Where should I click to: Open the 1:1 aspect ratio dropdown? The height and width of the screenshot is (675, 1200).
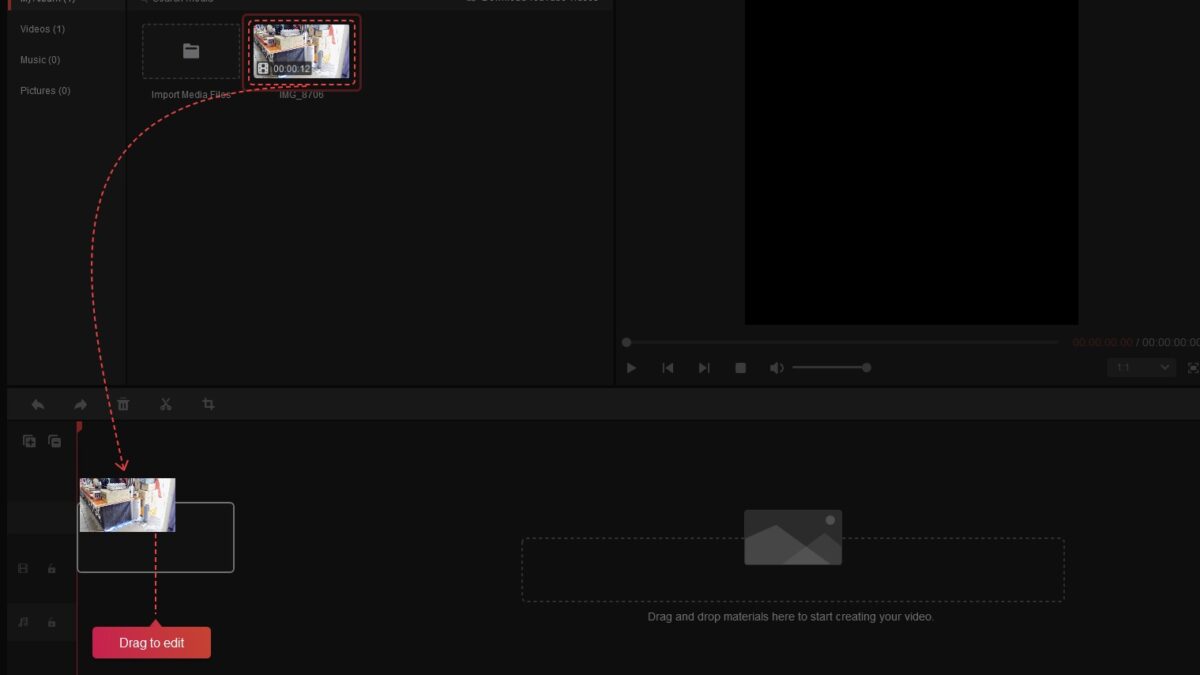coord(1143,368)
